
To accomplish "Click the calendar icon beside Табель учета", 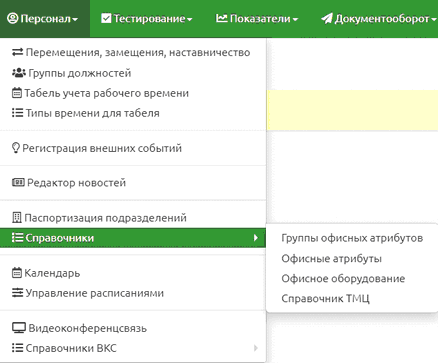I will click(17, 93).
